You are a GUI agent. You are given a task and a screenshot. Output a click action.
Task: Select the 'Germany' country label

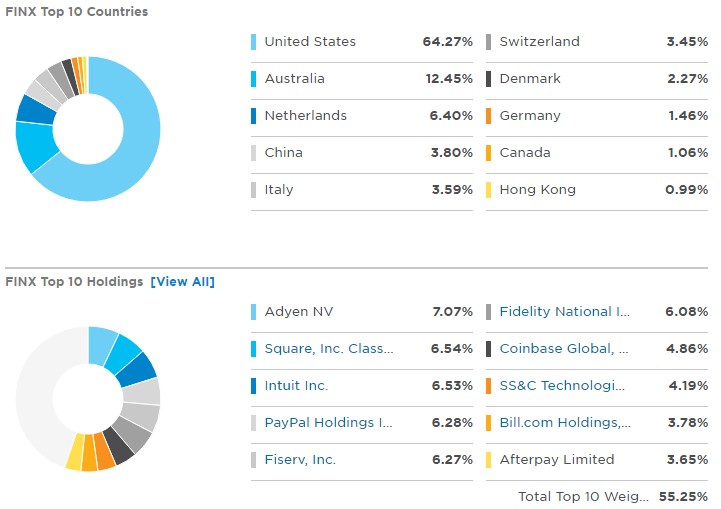pyautogui.click(x=530, y=116)
